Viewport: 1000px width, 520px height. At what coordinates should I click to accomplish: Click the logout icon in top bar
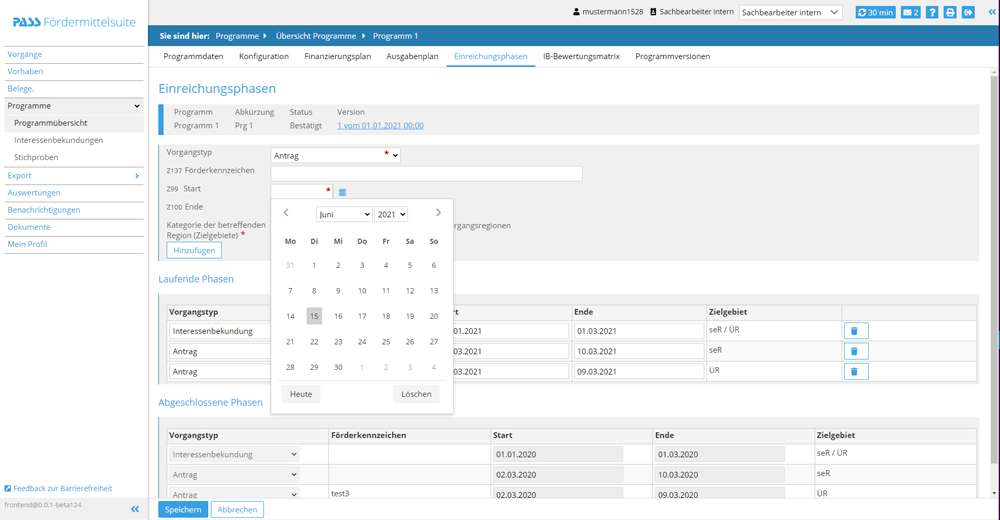pos(968,12)
